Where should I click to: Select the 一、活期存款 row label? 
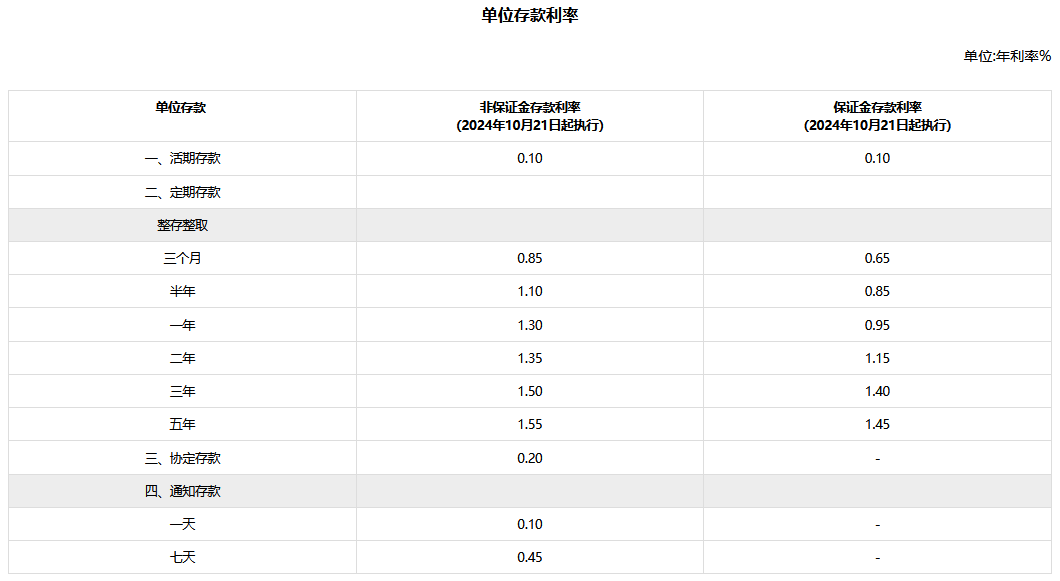(183, 158)
